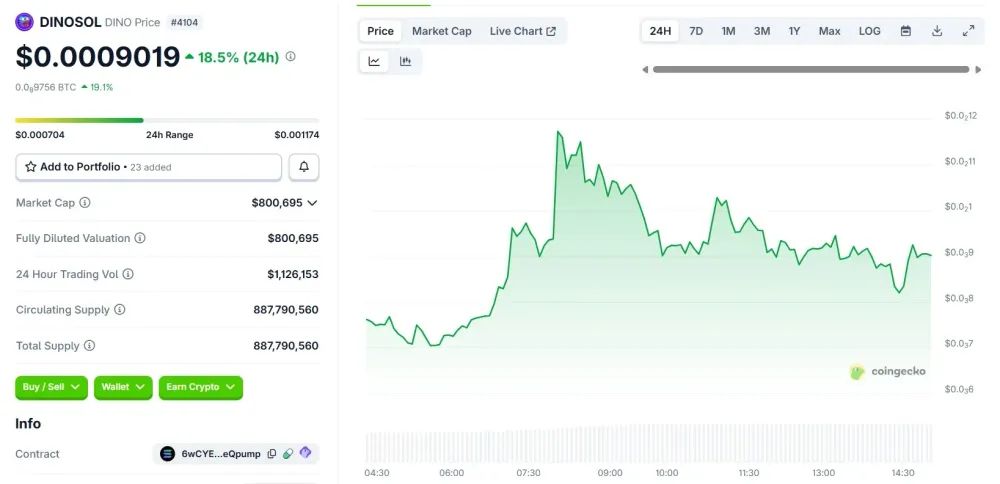Click the price alert bell icon

[x=304, y=167]
